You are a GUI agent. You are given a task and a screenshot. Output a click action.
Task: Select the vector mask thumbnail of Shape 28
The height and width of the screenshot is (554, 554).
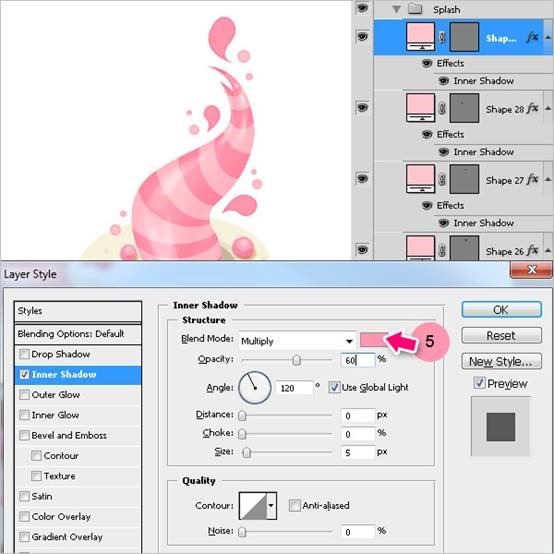click(464, 108)
